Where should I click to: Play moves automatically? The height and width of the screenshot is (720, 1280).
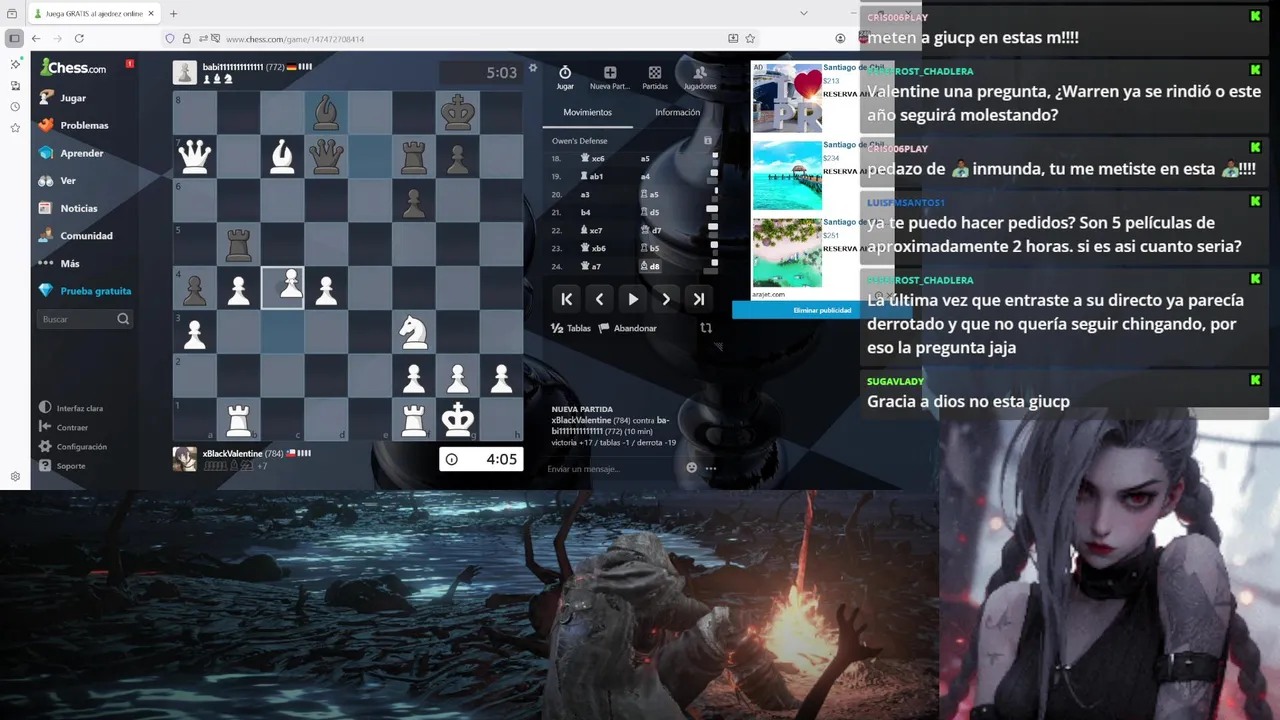[633, 299]
